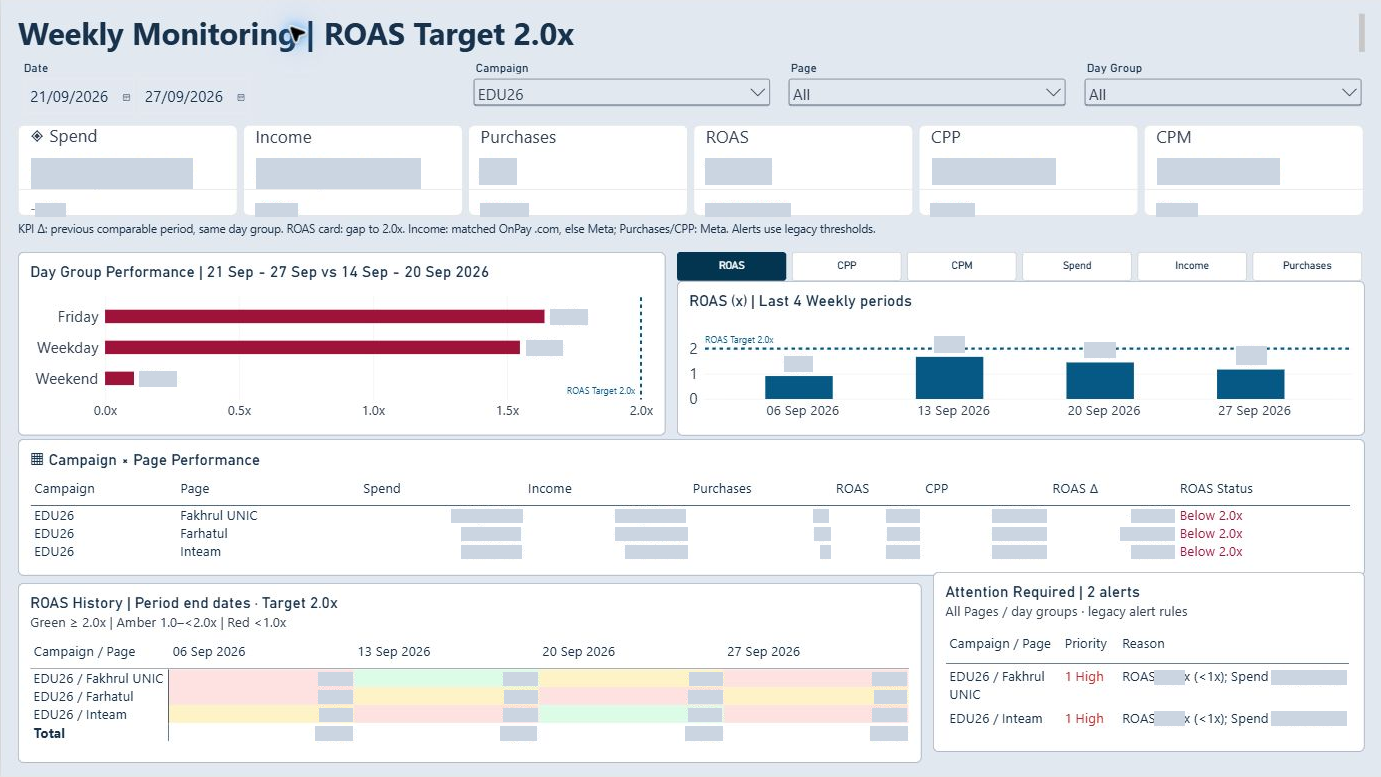The height and width of the screenshot is (777, 1381).
Task: Click the vertical scrollbar at the page edge
Action: (x=1361, y=32)
